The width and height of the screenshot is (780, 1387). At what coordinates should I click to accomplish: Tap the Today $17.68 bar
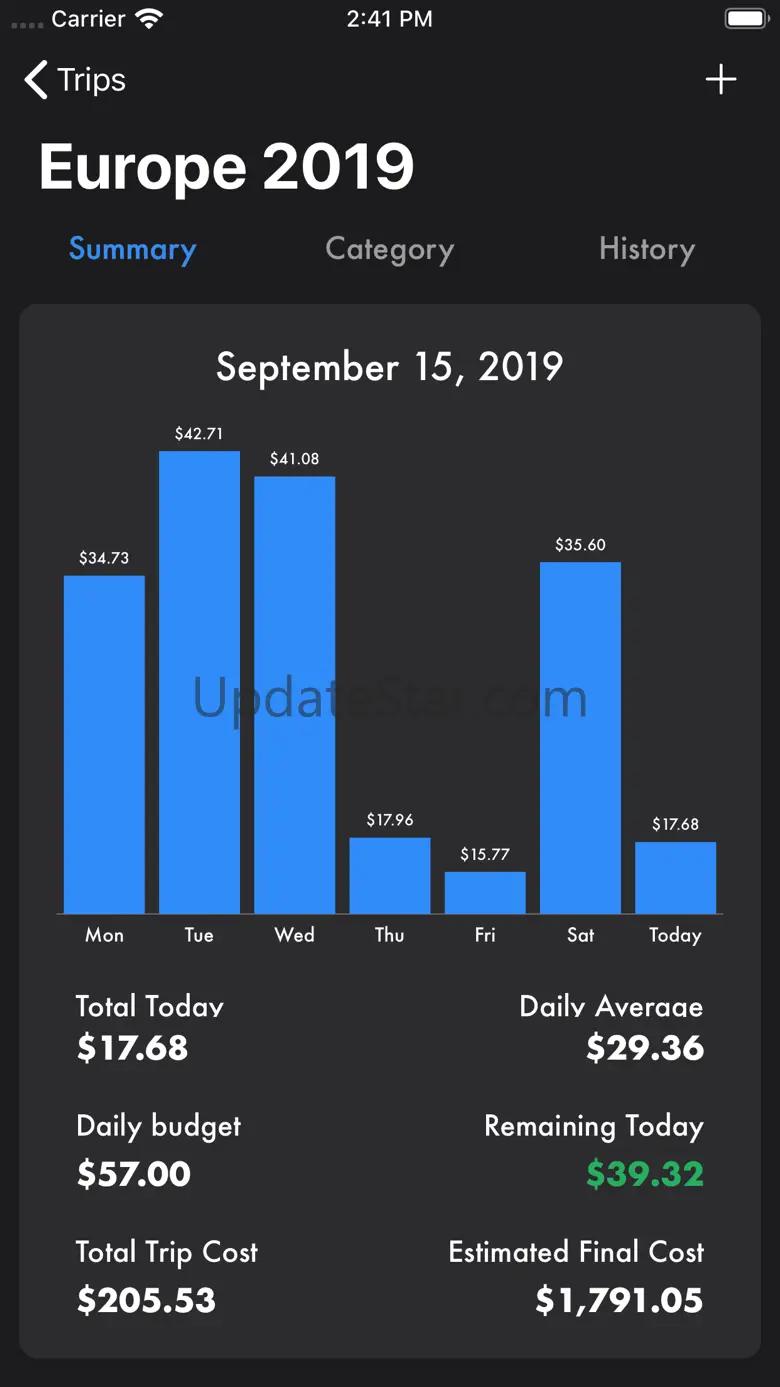coord(675,877)
